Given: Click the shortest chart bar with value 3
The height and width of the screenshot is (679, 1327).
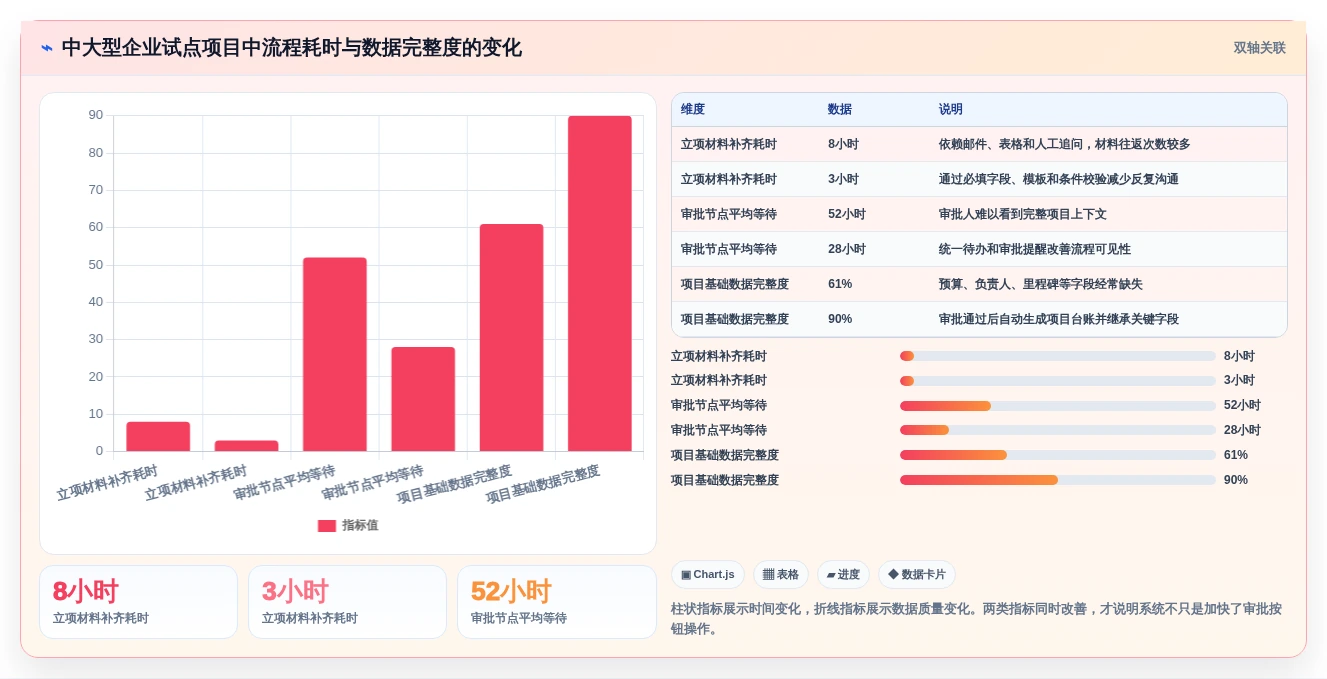Looking at the screenshot, I should 246,446.
